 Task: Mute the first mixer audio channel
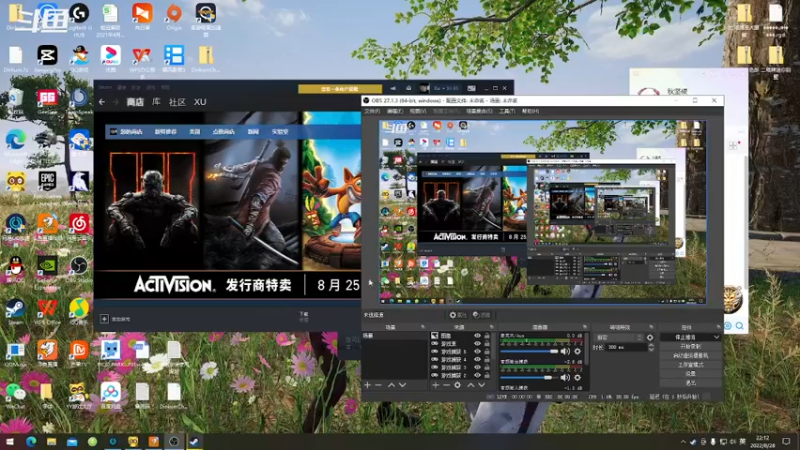[565, 352]
